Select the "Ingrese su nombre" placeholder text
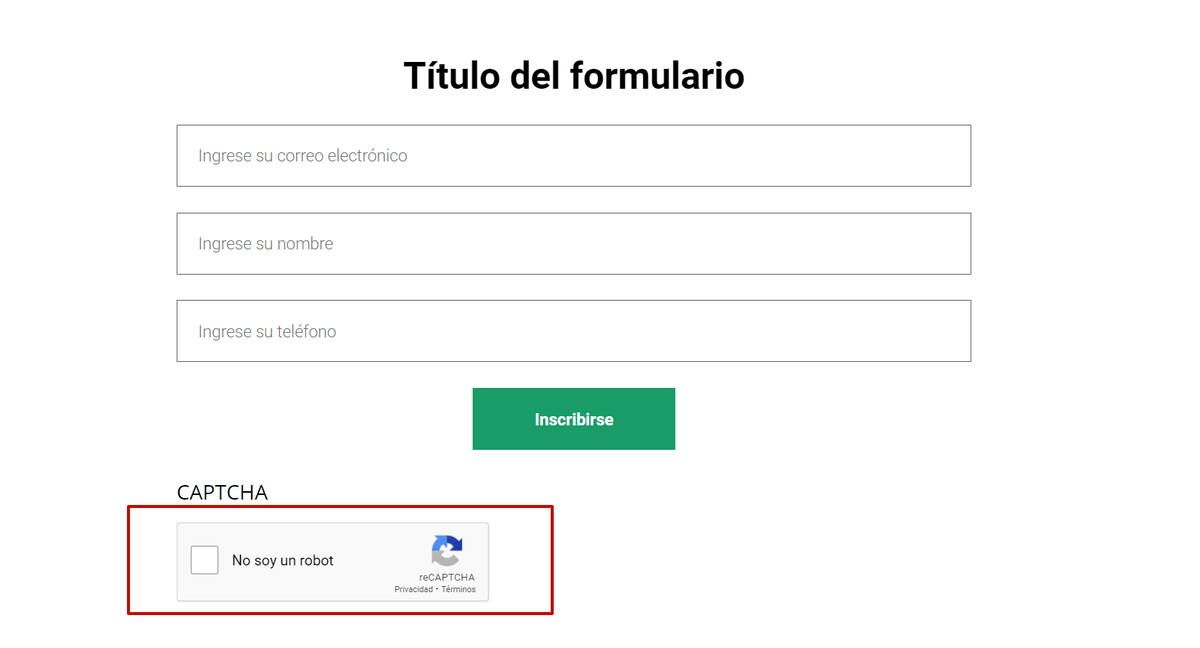 [266, 244]
